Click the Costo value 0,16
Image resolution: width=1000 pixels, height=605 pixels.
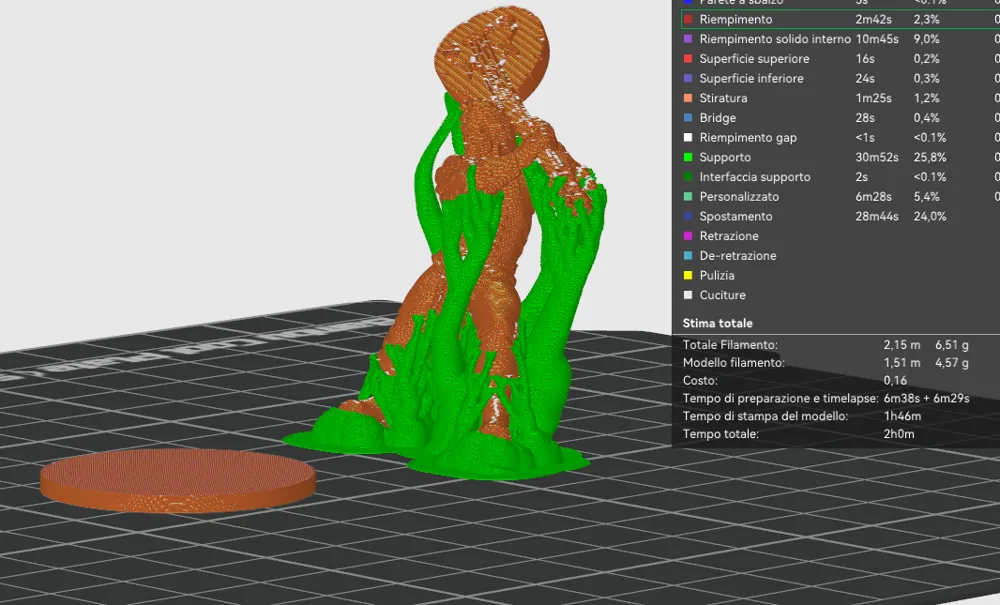[x=895, y=381]
